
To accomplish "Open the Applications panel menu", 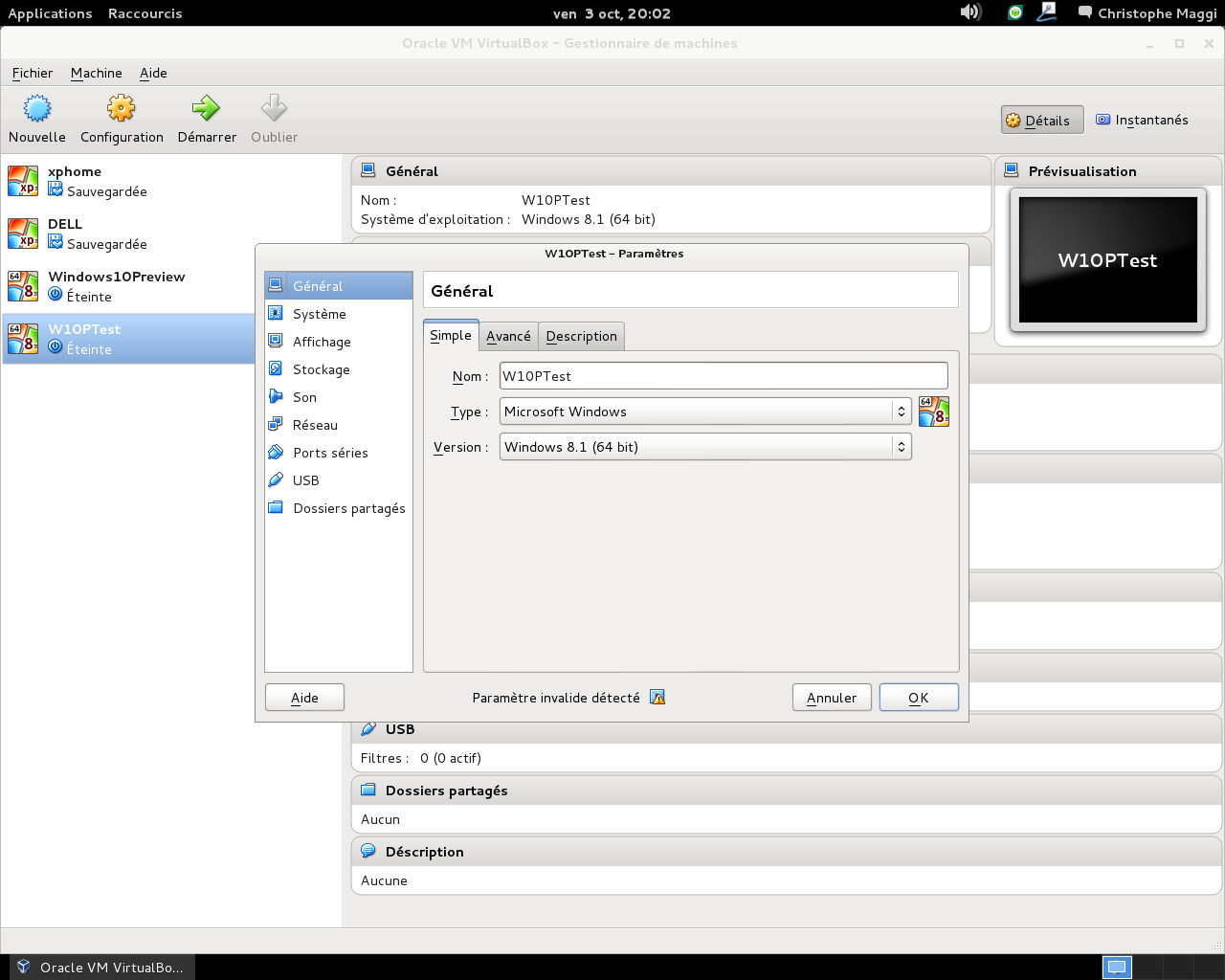I will coord(51,13).
